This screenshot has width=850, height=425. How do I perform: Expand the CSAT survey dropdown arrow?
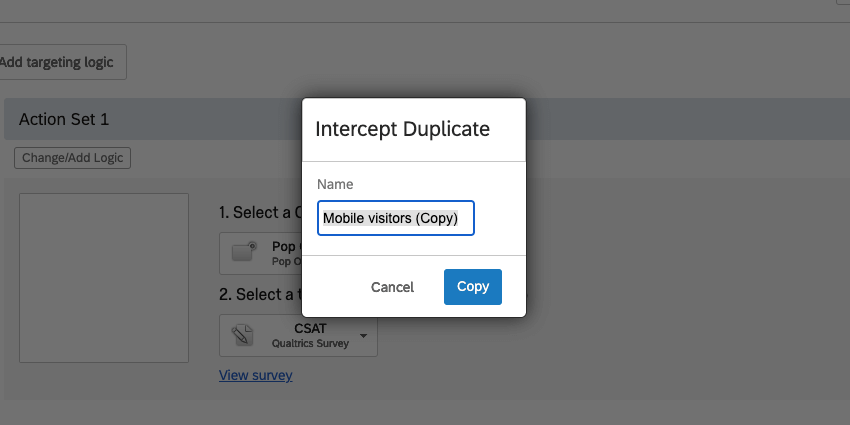362,336
